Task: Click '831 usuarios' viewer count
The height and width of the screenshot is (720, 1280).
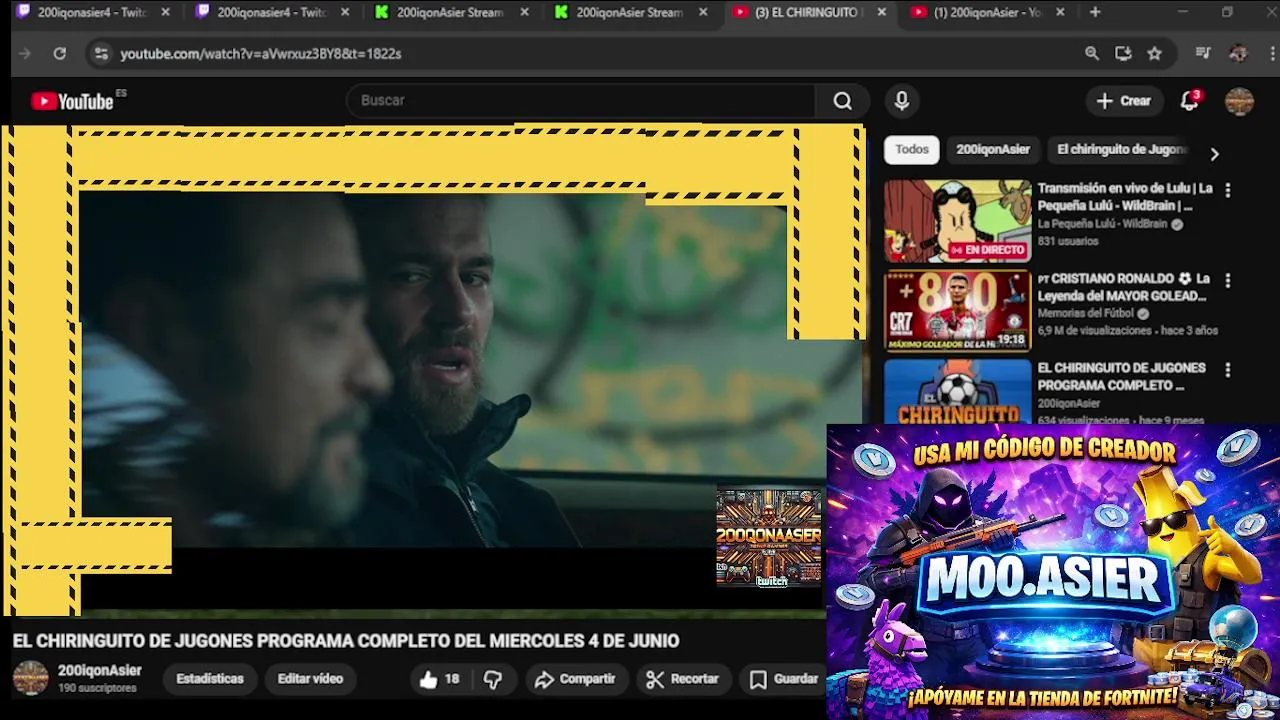Action: [x=1068, y=241]
